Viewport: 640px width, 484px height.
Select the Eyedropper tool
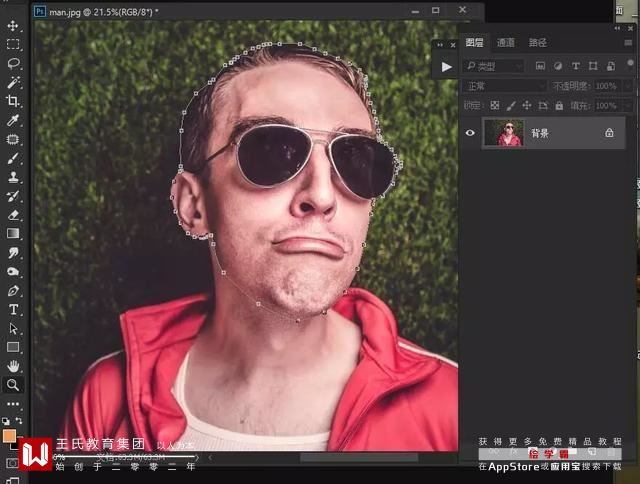point(13,120)
